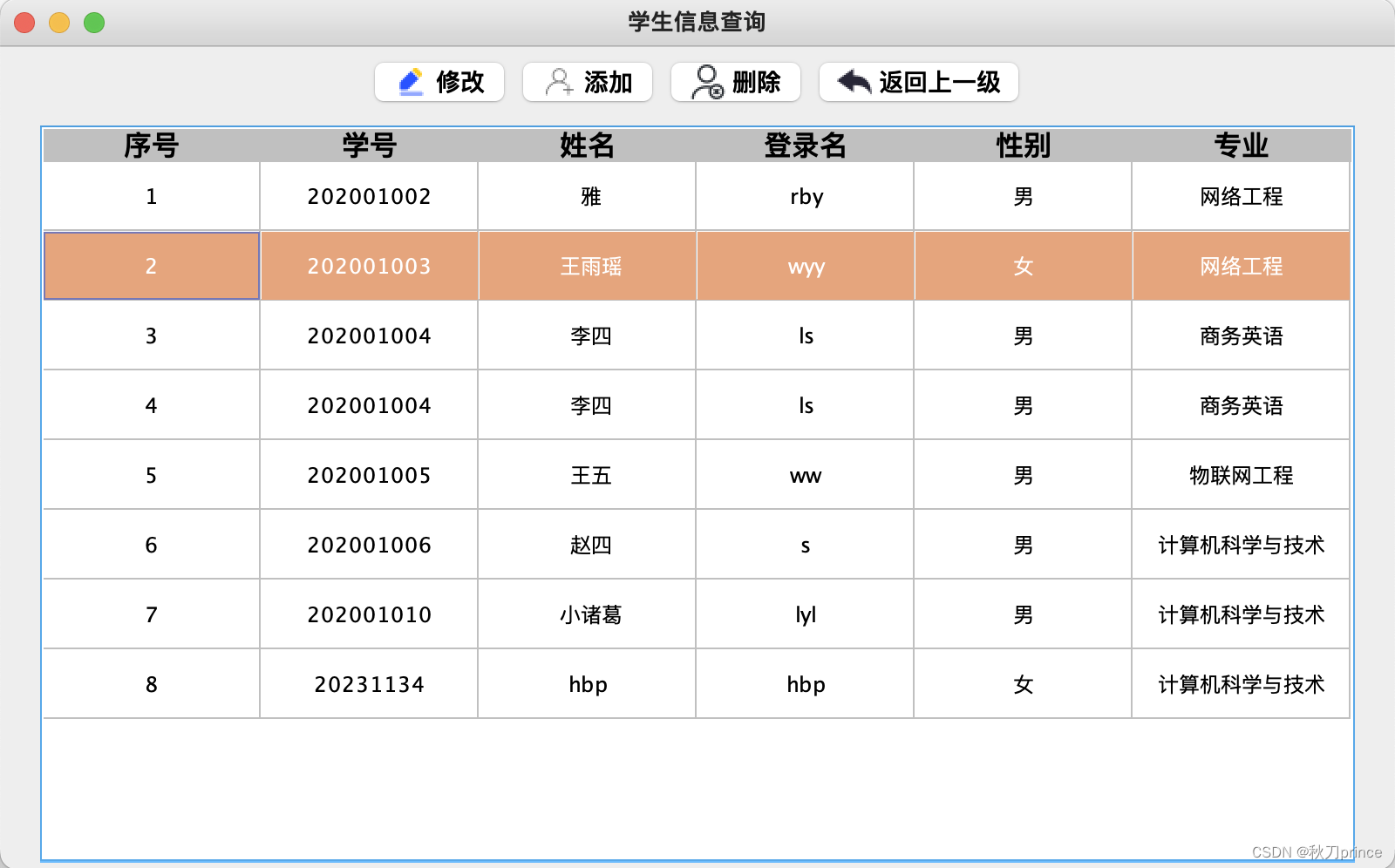Image resolution: width=1395 pixels, height=868 pixels.
Task: Click the 删除 button label
Action: coord(757,82)
